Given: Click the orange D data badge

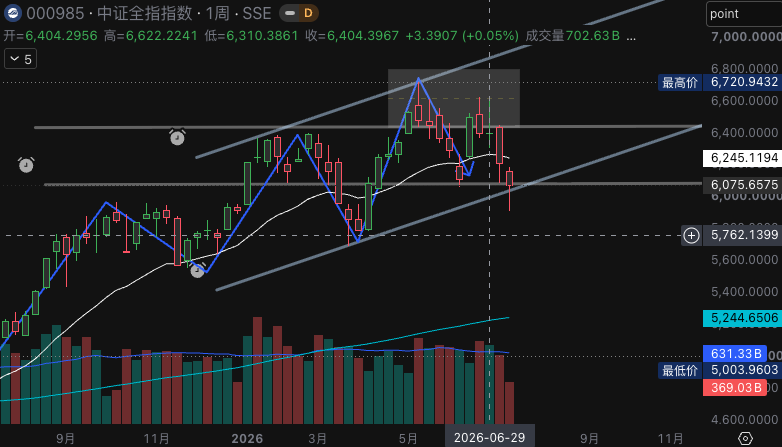Looking at the screenshot, I should tap(308, 13).
